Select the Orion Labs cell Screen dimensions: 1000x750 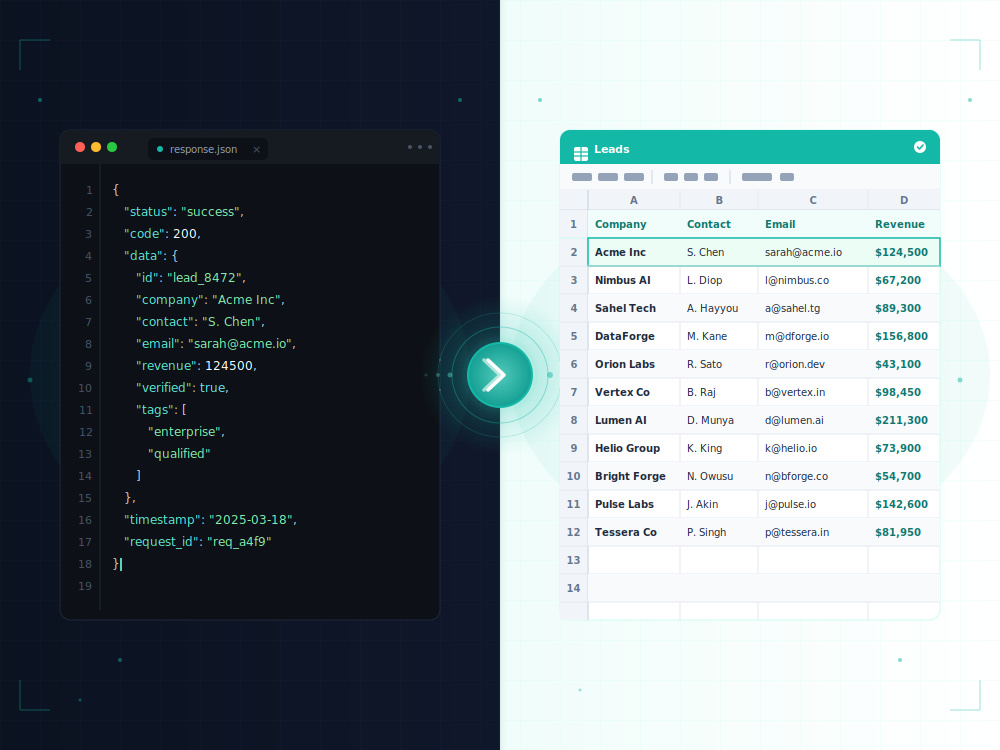click(634, 364)
